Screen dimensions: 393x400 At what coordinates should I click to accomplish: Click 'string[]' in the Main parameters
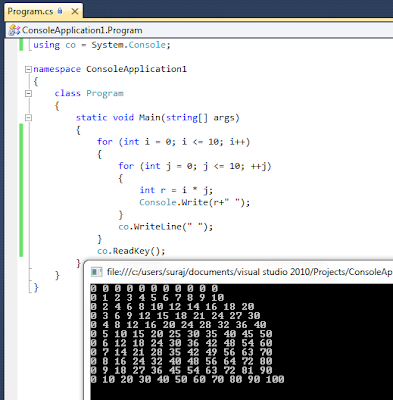click(x=187, y=118)
